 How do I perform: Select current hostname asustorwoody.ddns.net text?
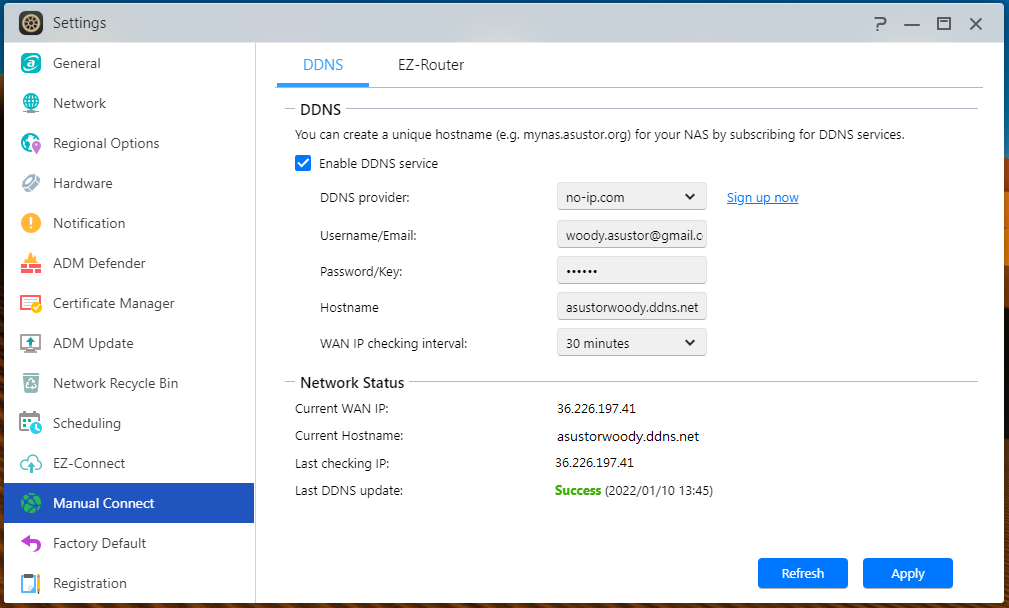pyautogui.click(x=627, y=436)
